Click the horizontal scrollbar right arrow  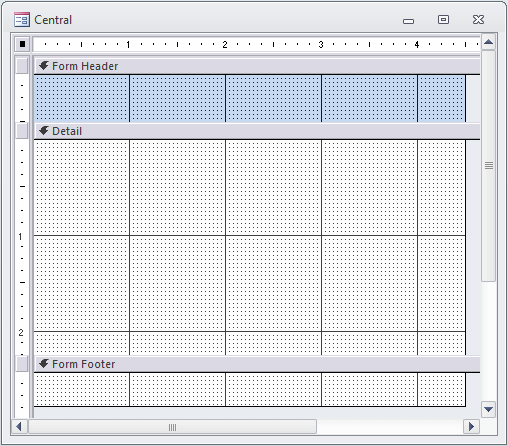point(471,427)
